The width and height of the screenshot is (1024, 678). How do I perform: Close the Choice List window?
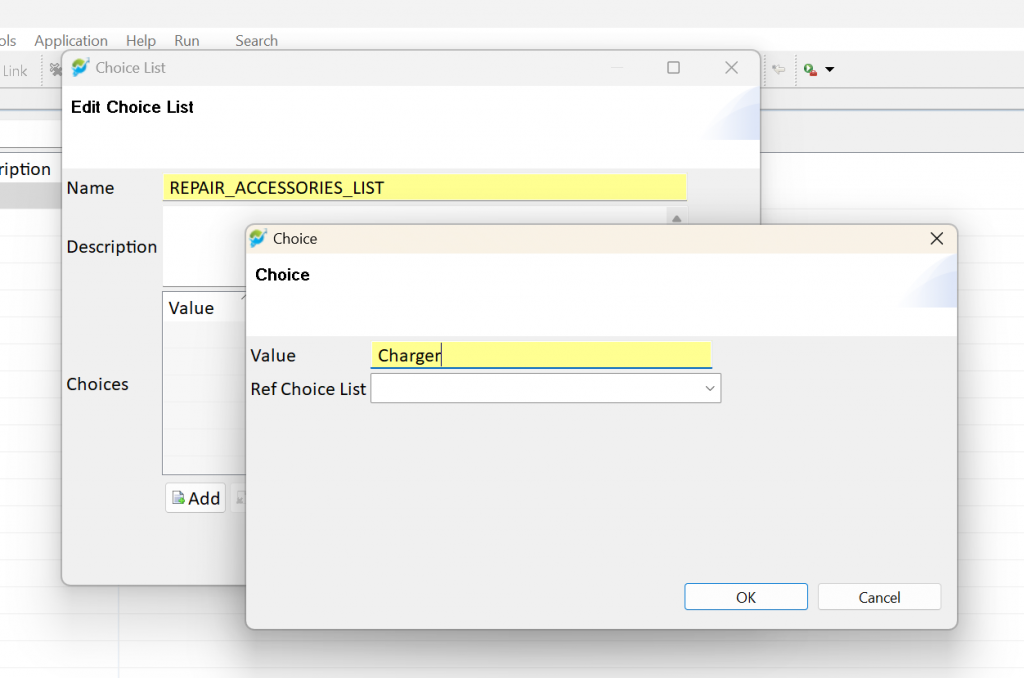pos(731,67)
